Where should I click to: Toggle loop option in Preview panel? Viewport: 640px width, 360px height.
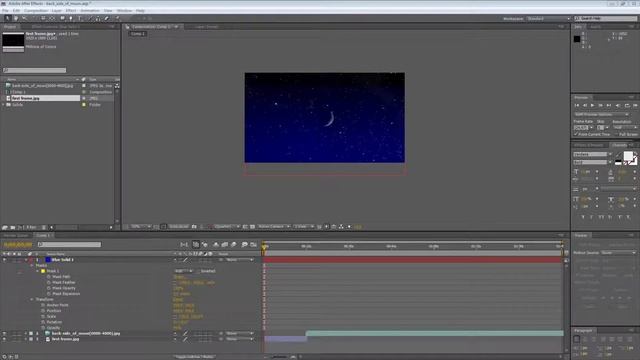tap(627, 106)
